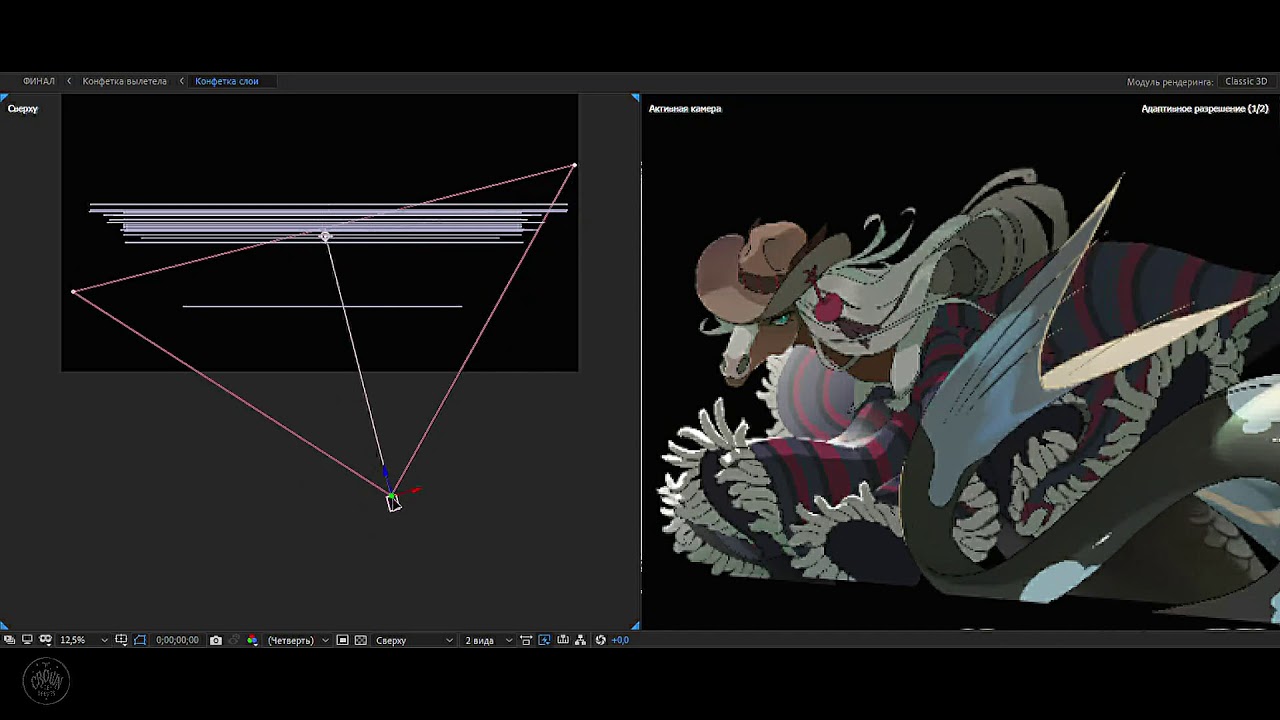Open the show channel color circles icon

click(x=252, y=640)
